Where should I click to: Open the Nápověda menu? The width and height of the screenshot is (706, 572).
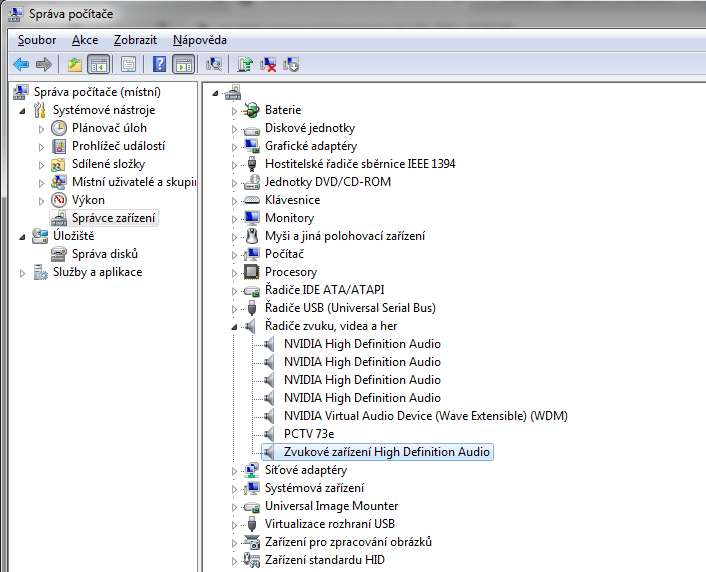[x=199, y=40]
